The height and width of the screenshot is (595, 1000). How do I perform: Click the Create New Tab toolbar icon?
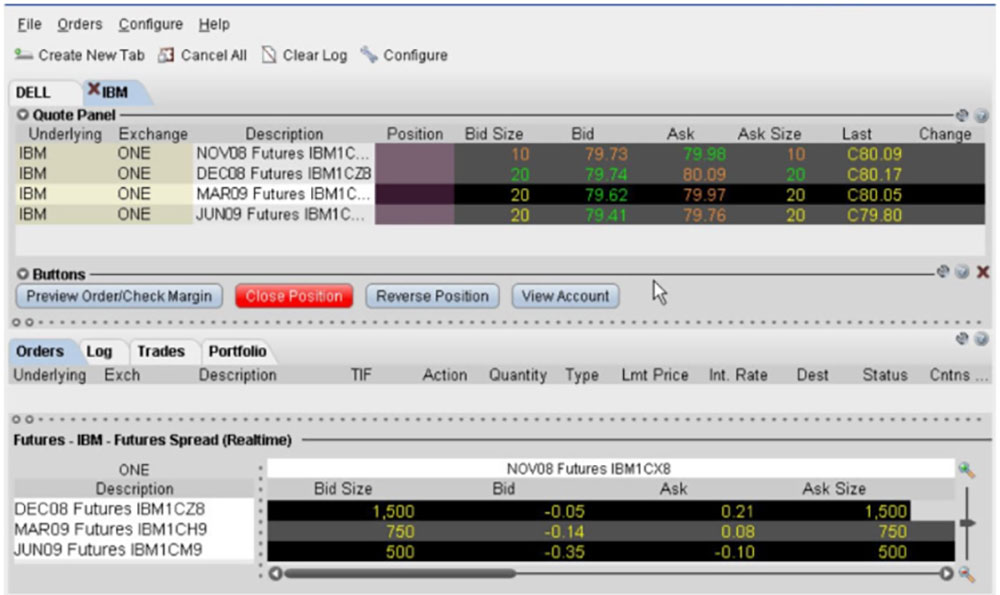click(x=24, y=55)
